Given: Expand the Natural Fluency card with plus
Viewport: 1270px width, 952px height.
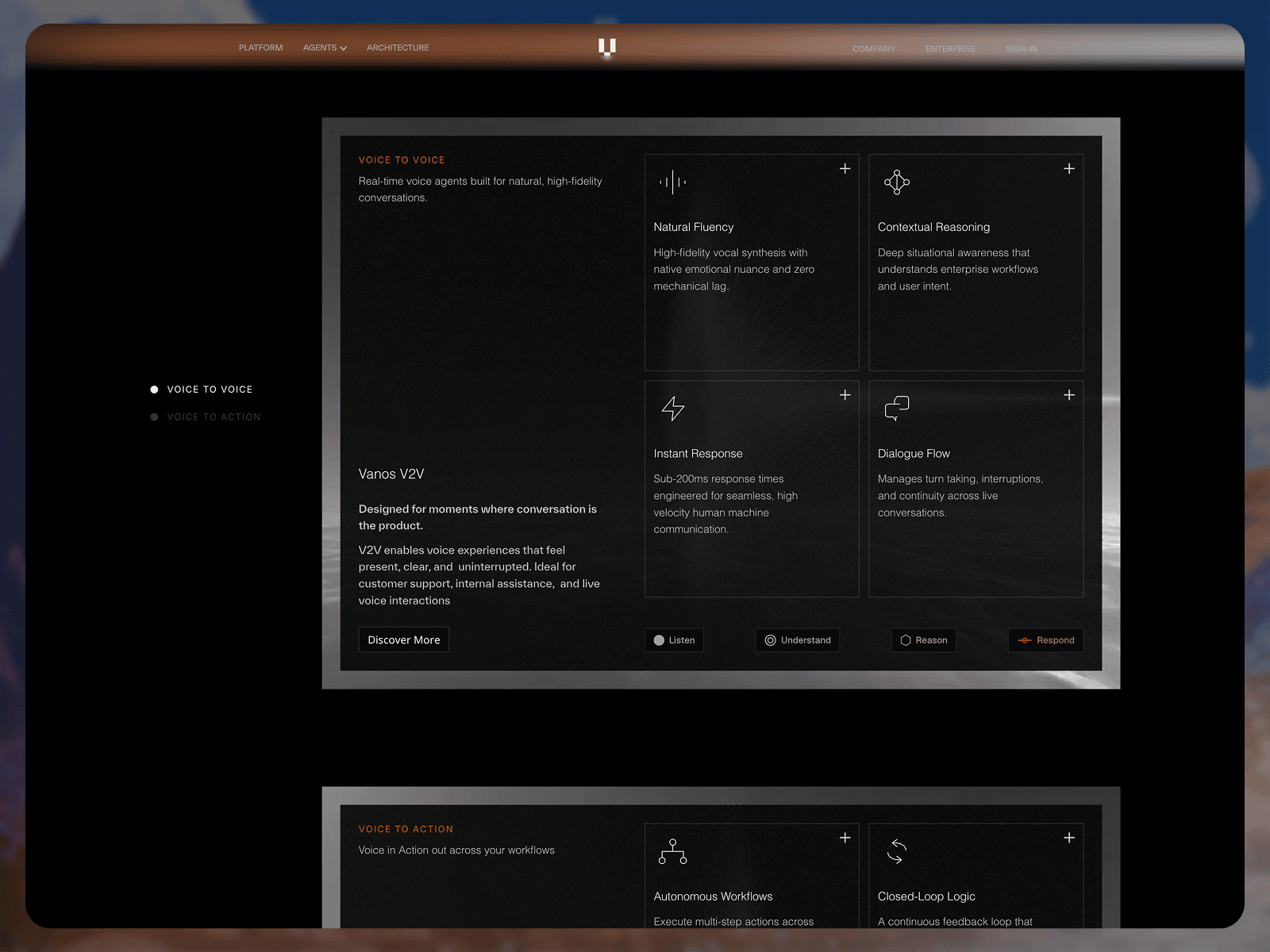Looking at the screenshot, I should coord(845,168).
